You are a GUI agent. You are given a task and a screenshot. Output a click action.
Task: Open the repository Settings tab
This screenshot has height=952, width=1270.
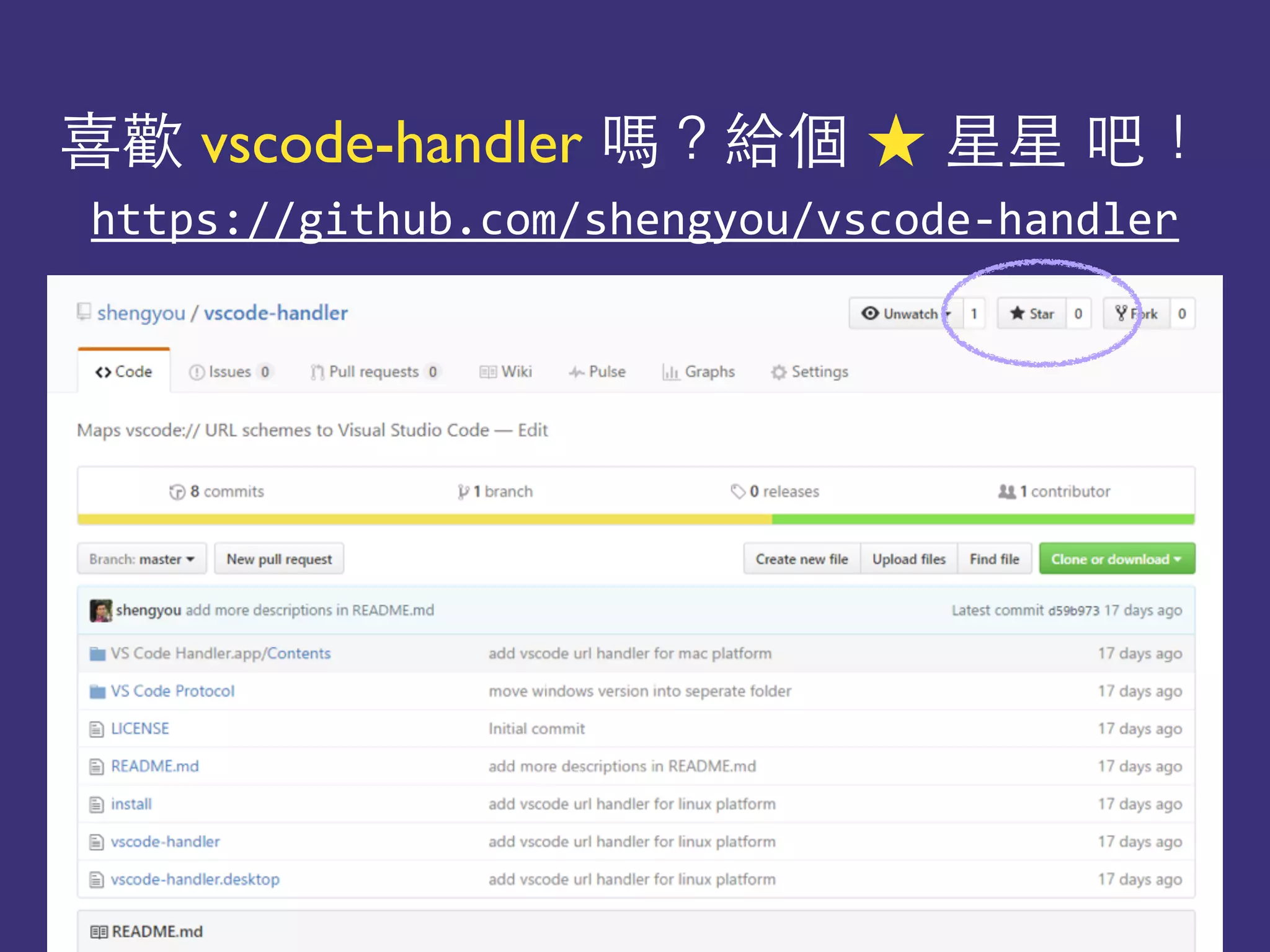(809, 371)
